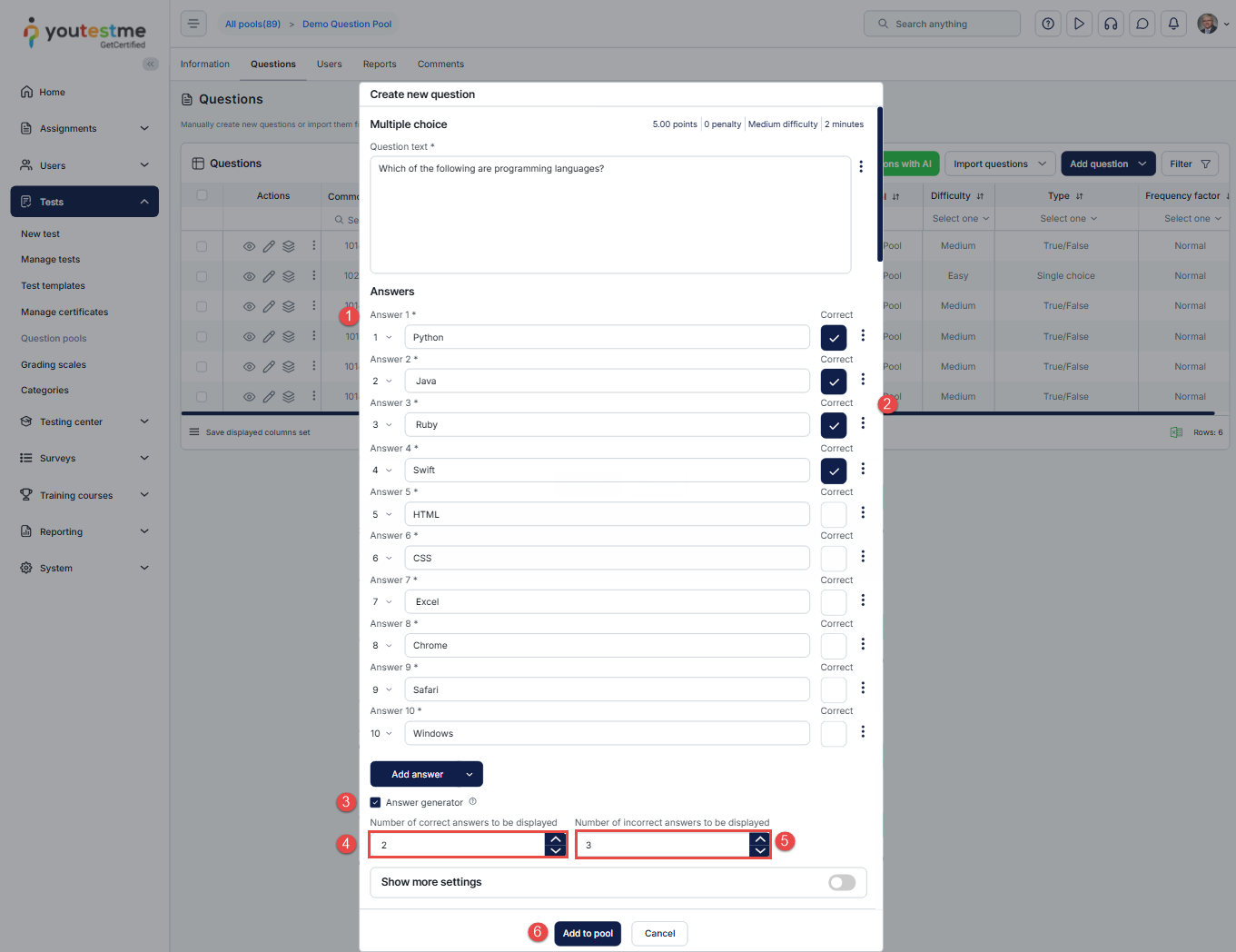Expand the Add answer dropdown arrow
The image size is (1236, 952).
(470, 775)
